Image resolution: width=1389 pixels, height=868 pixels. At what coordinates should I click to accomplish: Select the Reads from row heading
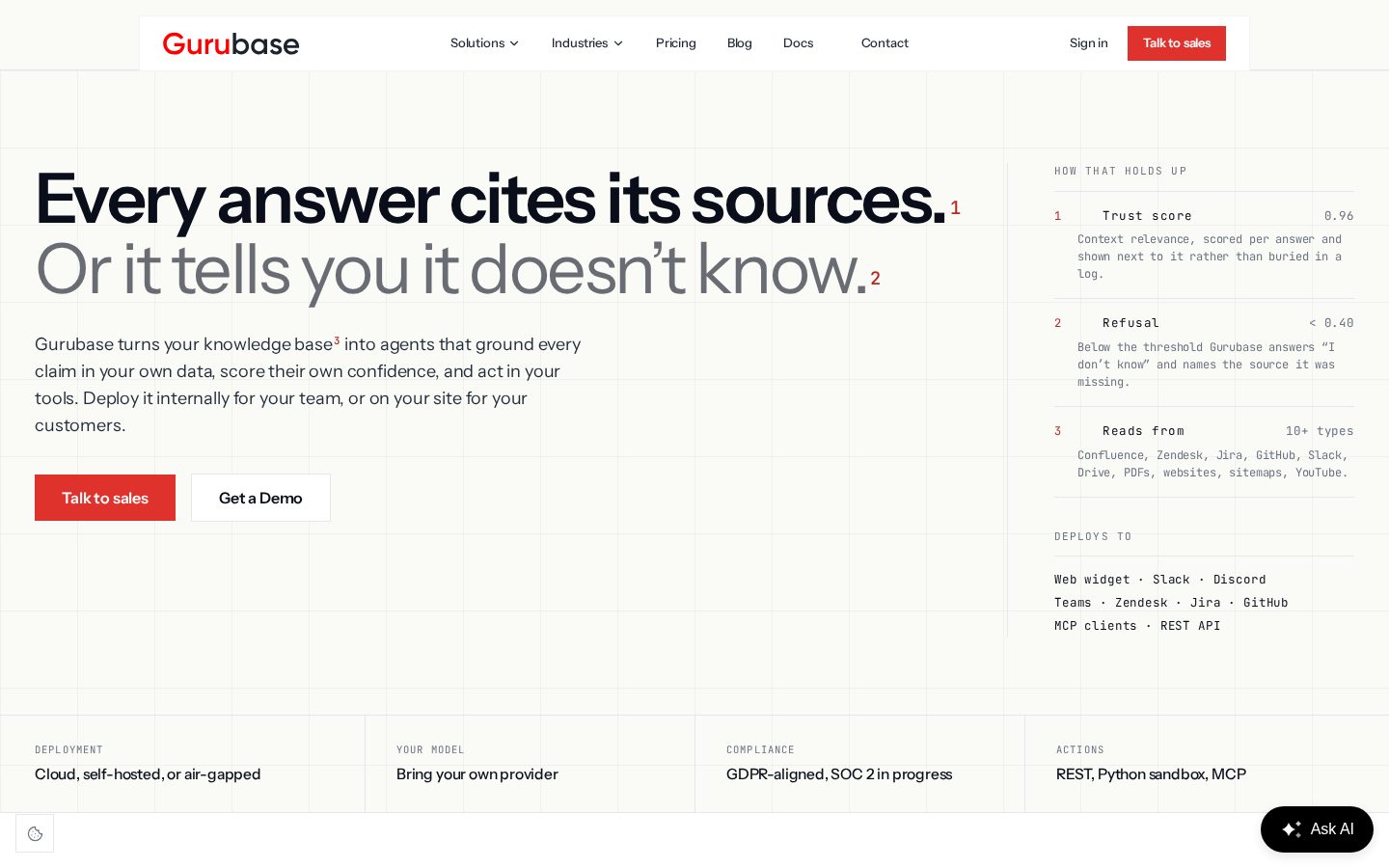(1143, 431)
